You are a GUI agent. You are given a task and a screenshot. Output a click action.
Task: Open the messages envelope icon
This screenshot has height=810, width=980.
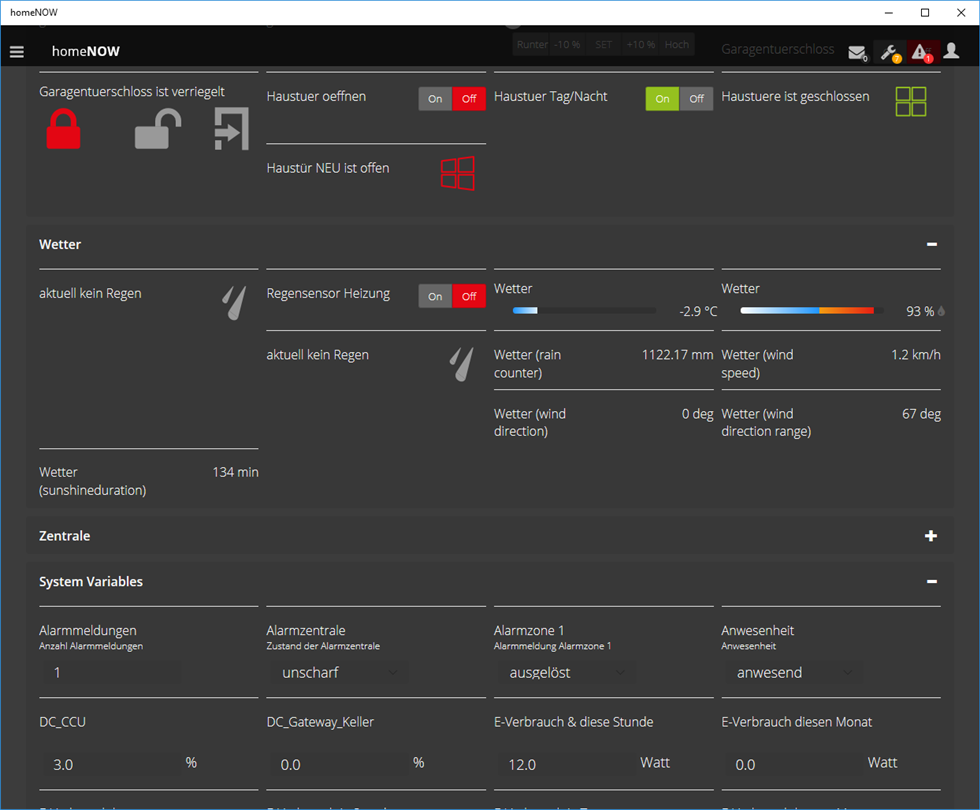[857, 52]
